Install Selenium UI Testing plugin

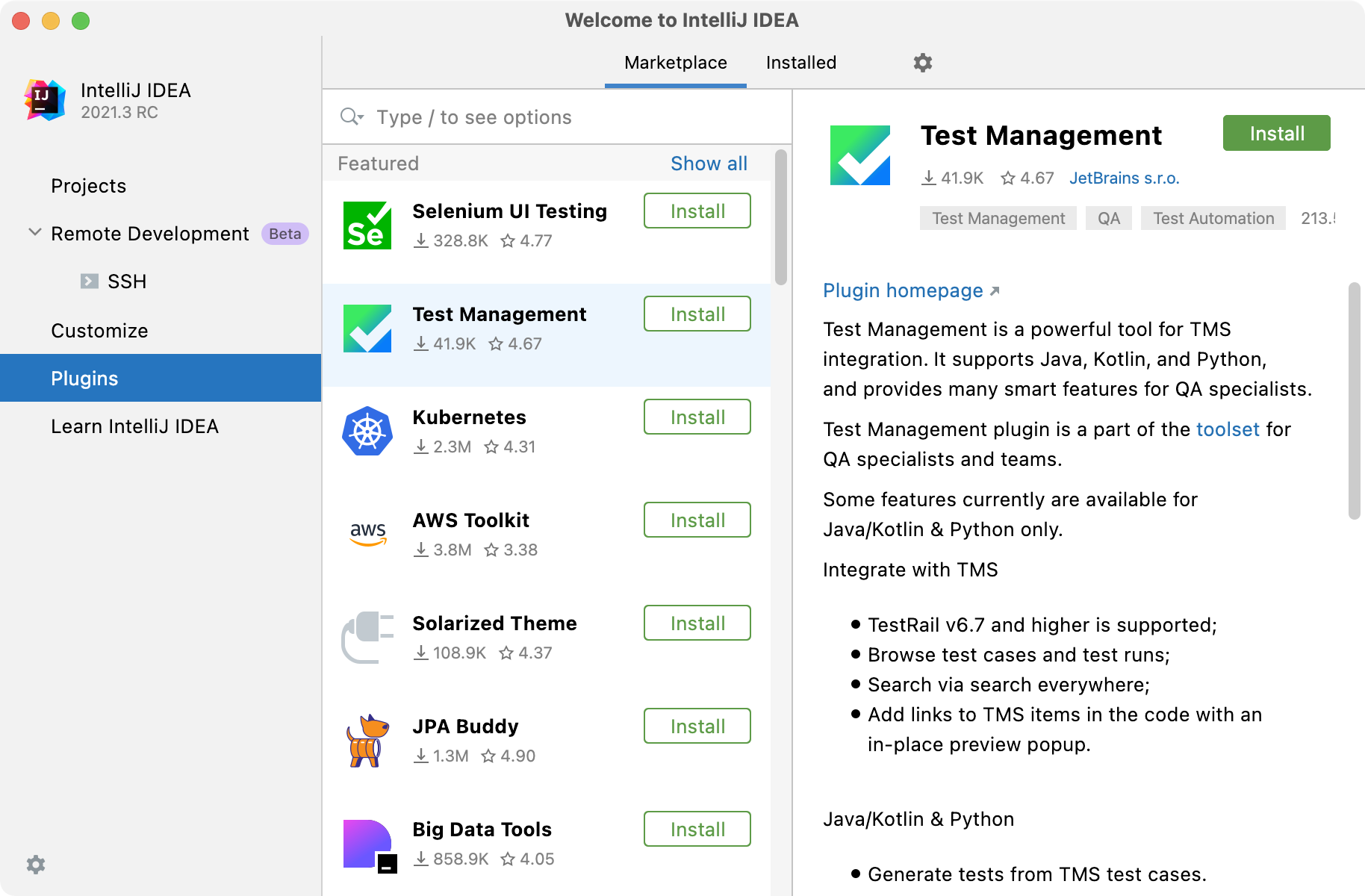[x=697, y=211]
